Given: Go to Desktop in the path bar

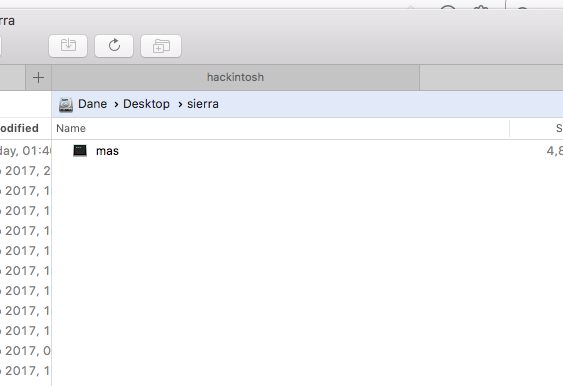Looking at the screenshot, I should 146,104.
